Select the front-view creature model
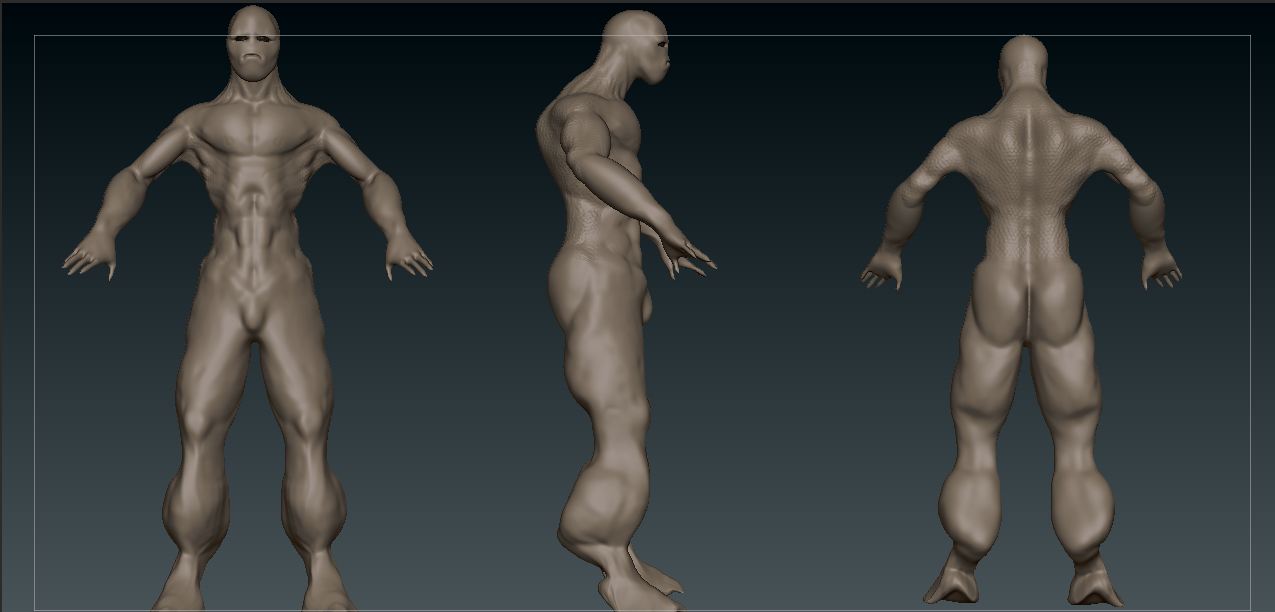 pyautogui.click(x=250, y=310)
